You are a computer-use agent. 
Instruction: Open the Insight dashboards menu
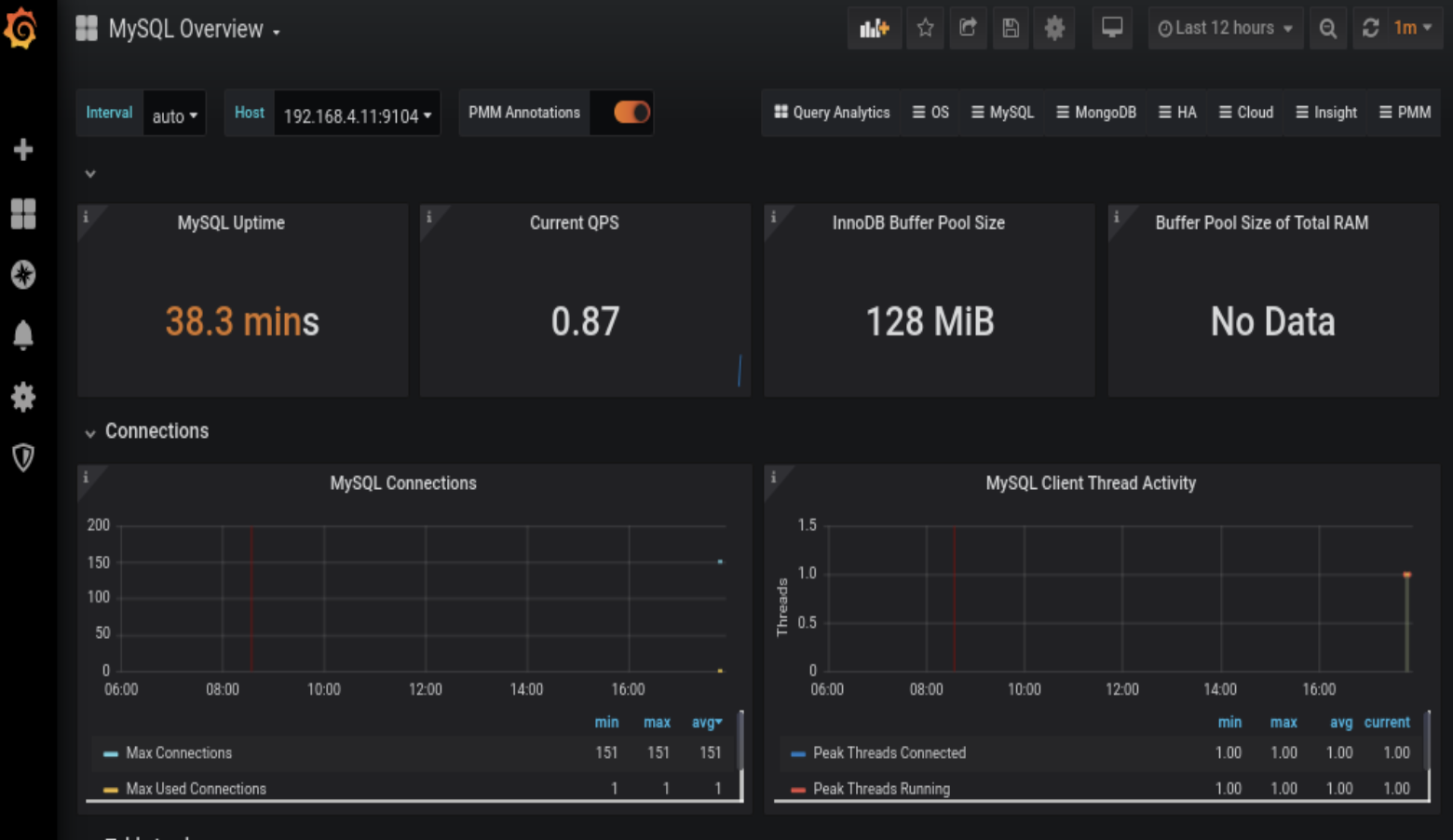1326,113
